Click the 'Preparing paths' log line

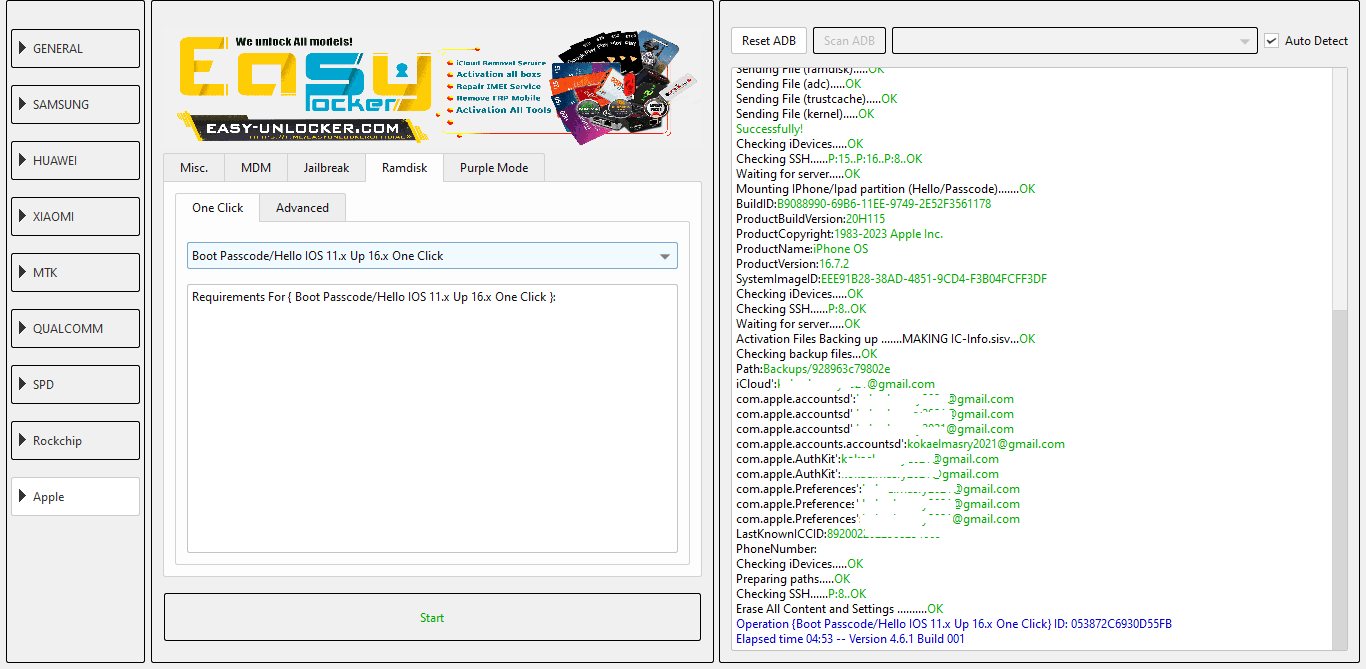point(793,579)
